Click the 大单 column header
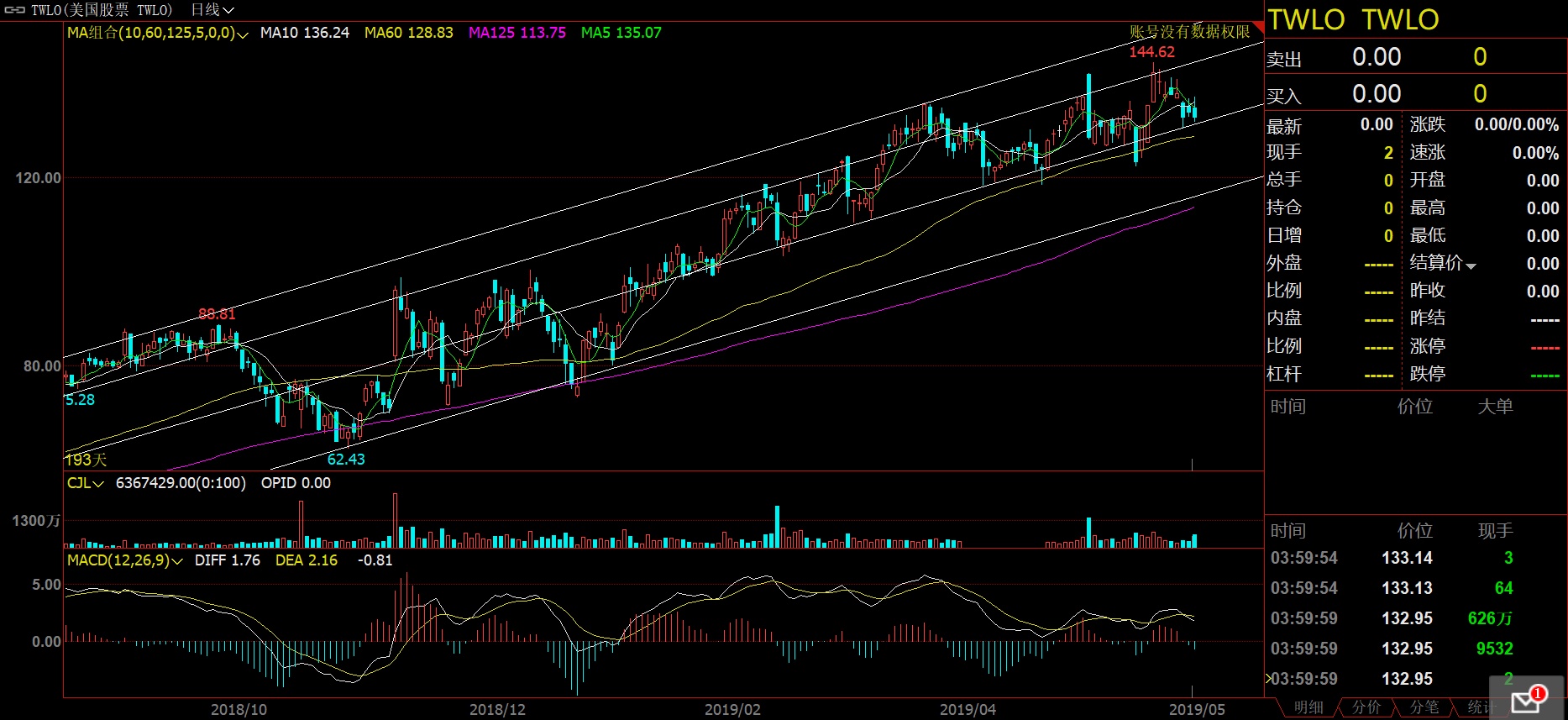 point(1495,407)
